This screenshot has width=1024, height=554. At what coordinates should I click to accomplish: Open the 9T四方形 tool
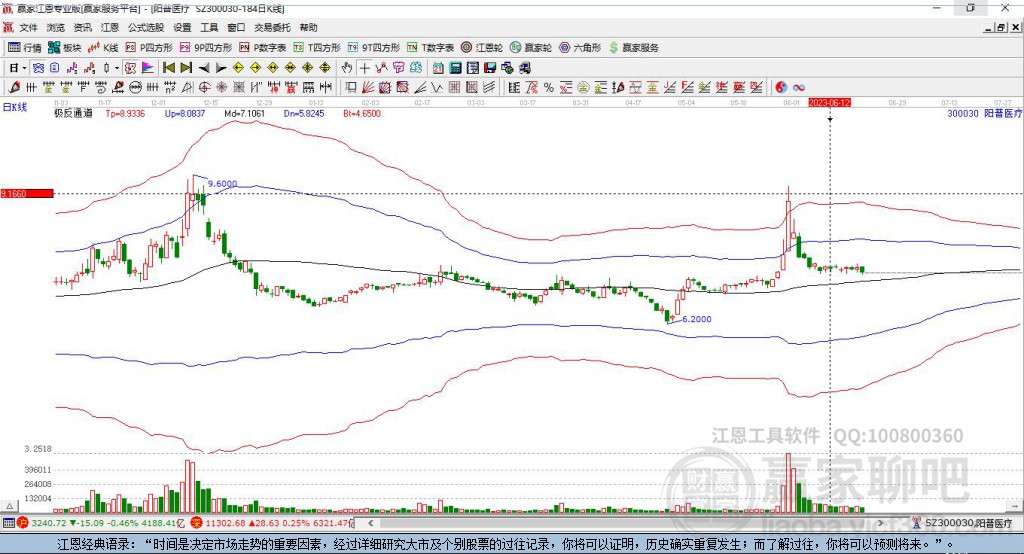pos(374,48)
